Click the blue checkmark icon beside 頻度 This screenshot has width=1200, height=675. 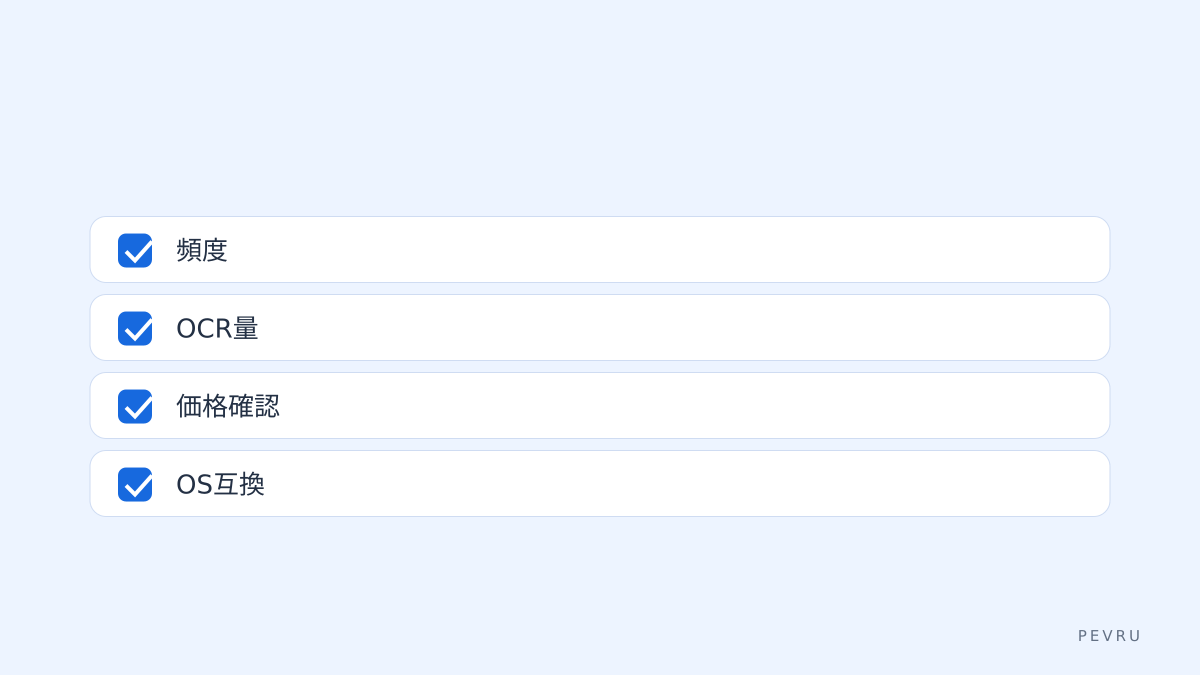135,250
